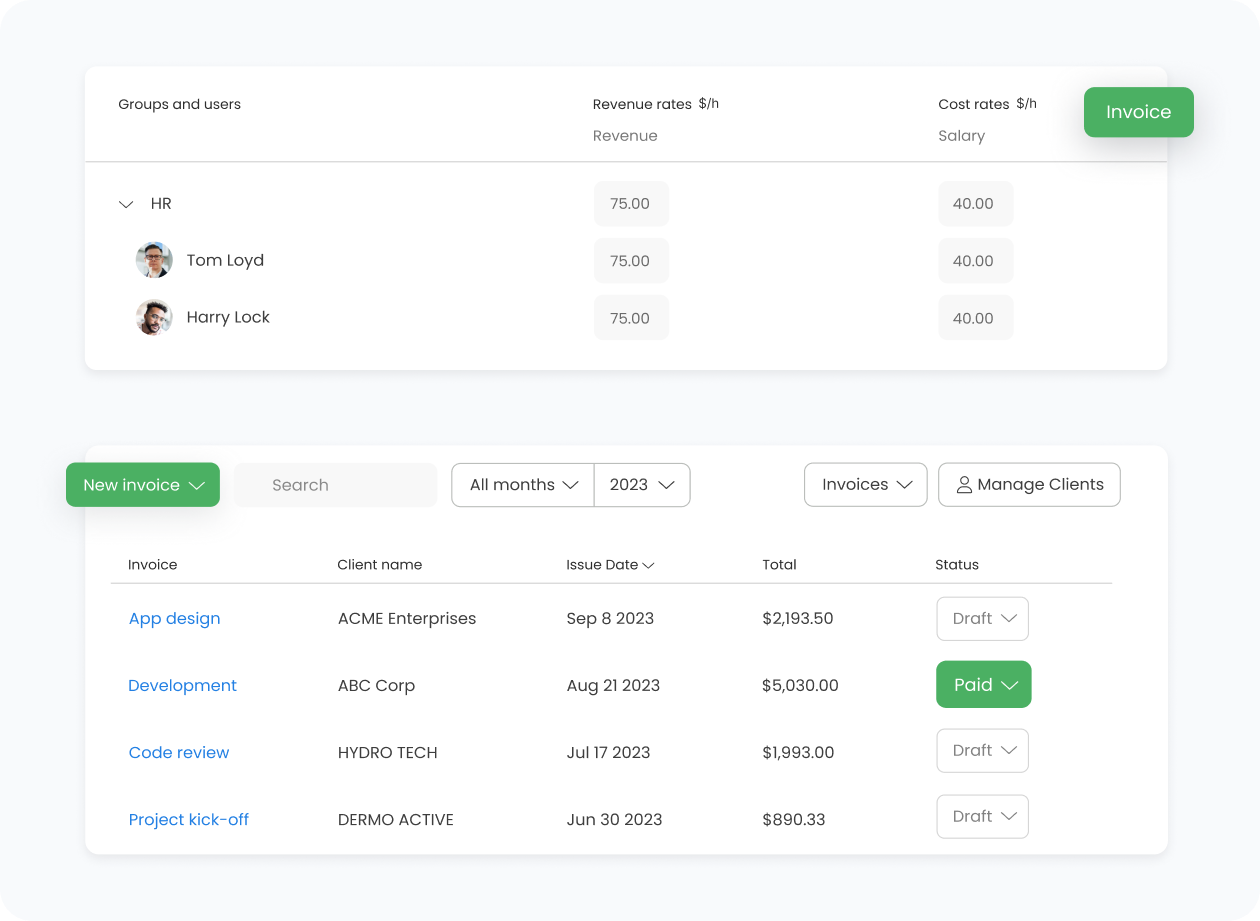Screen dimensions: 1260x921
Task: Click Harry Lock's avatar photo
Action: pyautogui.click(x=154, y=317)
